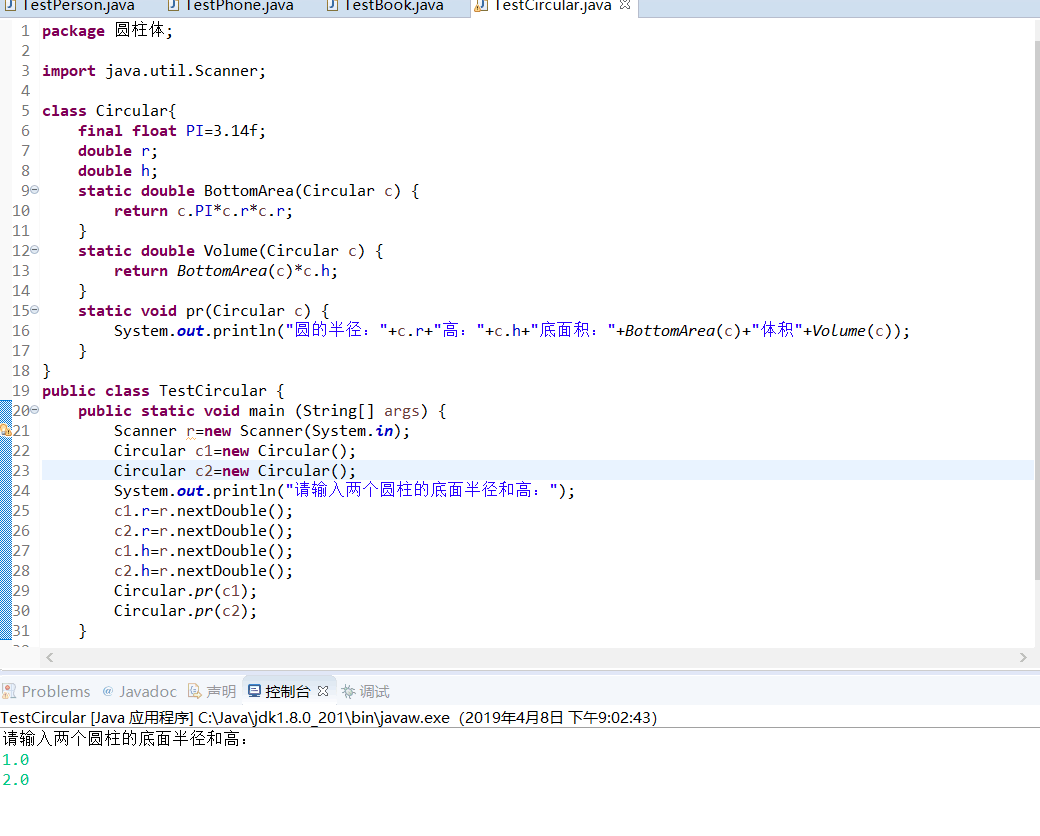Screen dimensions: 1040x836
Task: Click the 'double h;' field declaration
Action: click(117, 171)
